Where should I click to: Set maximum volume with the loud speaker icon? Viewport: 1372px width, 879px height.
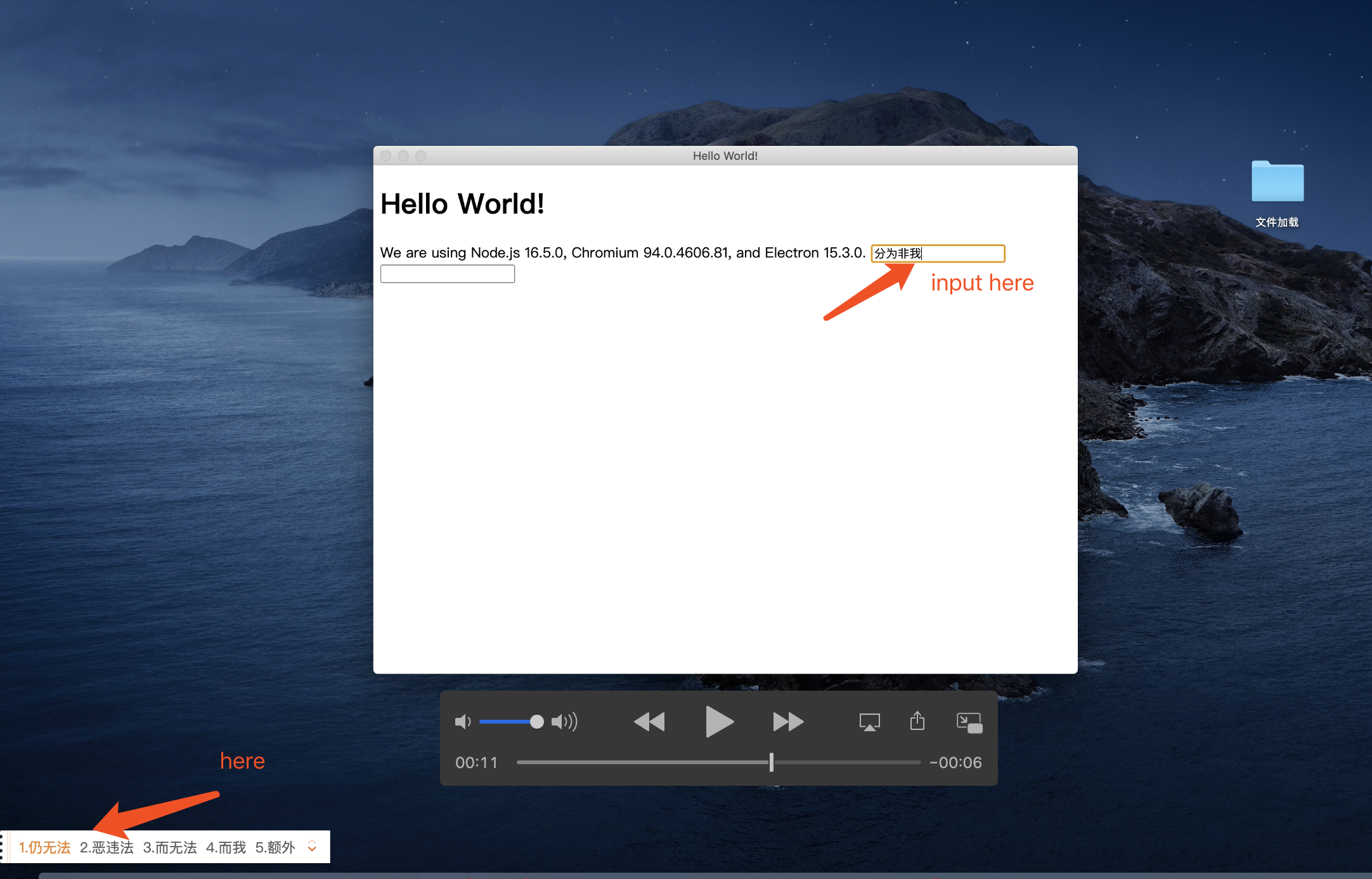564,722
